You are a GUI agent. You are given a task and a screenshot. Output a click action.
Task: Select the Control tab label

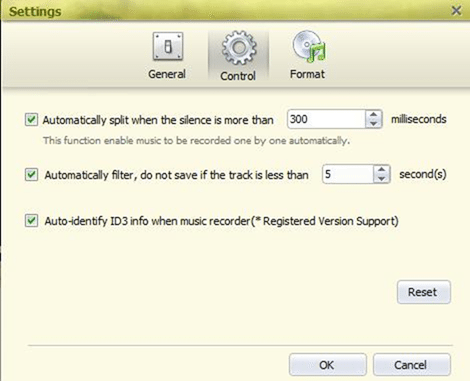point(238,76)
